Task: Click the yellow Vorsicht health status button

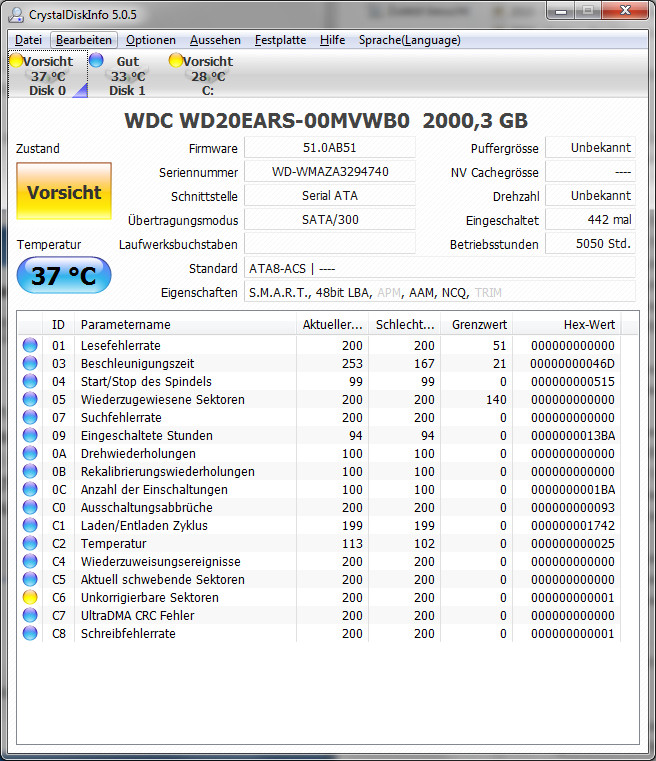Action: [64, 191]
